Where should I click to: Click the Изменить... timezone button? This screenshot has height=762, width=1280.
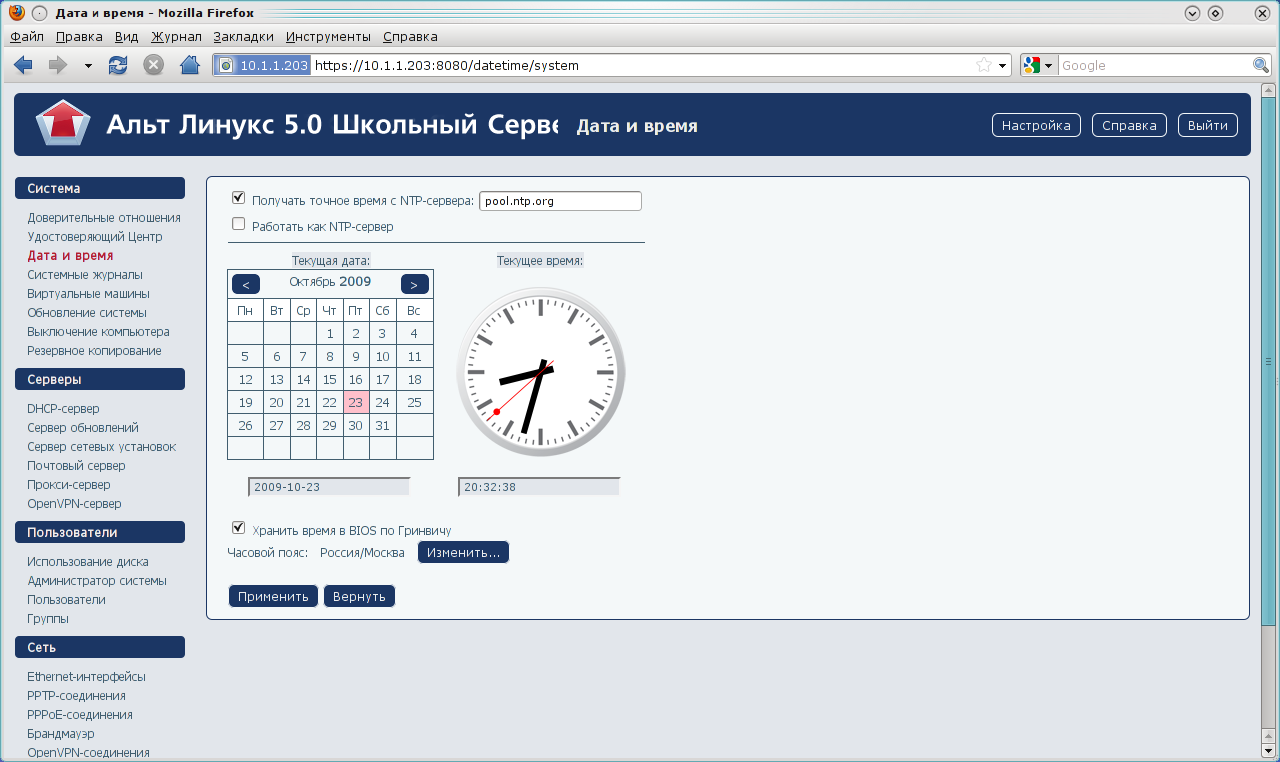pyautogui.click(x=463, y=553)
